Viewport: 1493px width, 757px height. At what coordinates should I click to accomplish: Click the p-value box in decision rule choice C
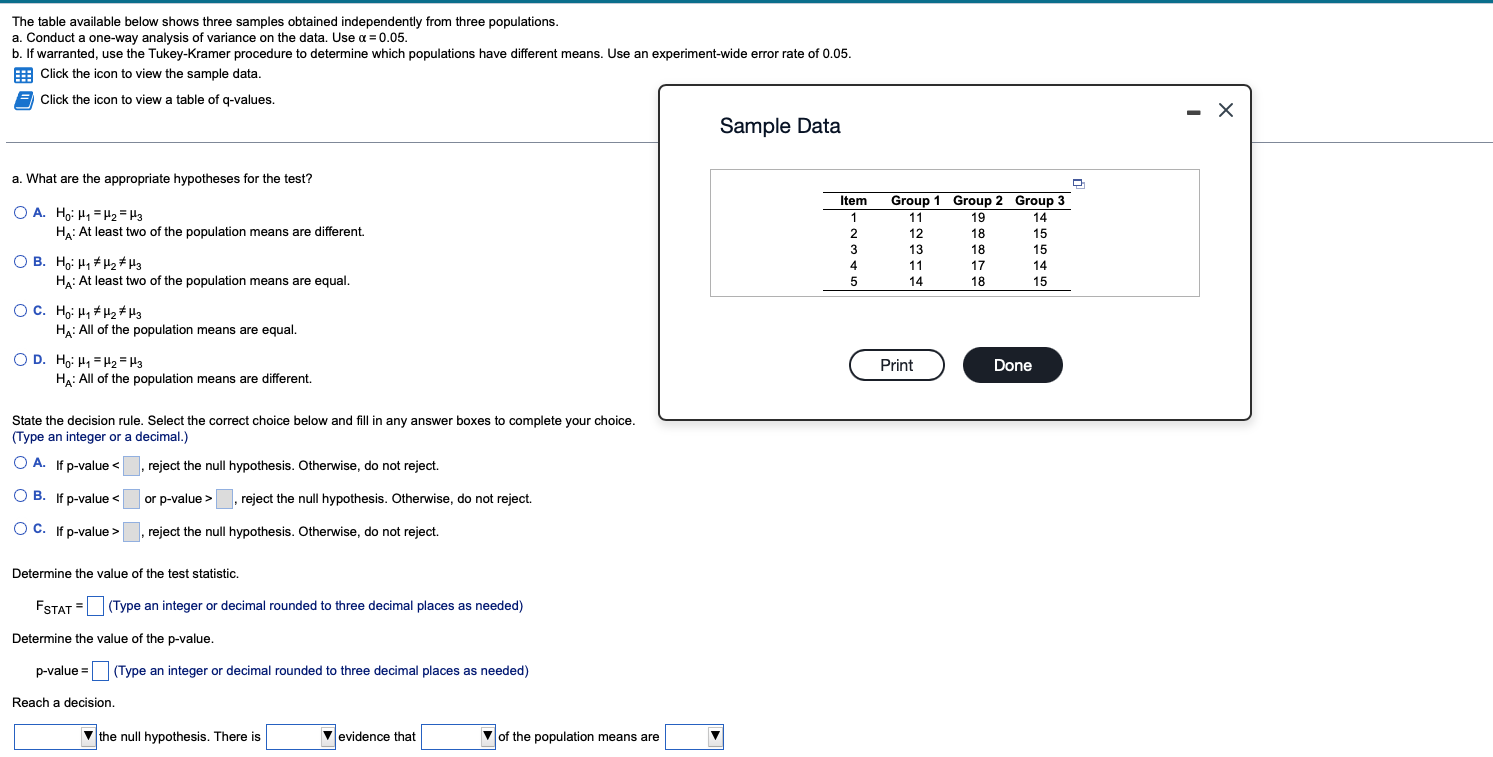coord(130,531)
